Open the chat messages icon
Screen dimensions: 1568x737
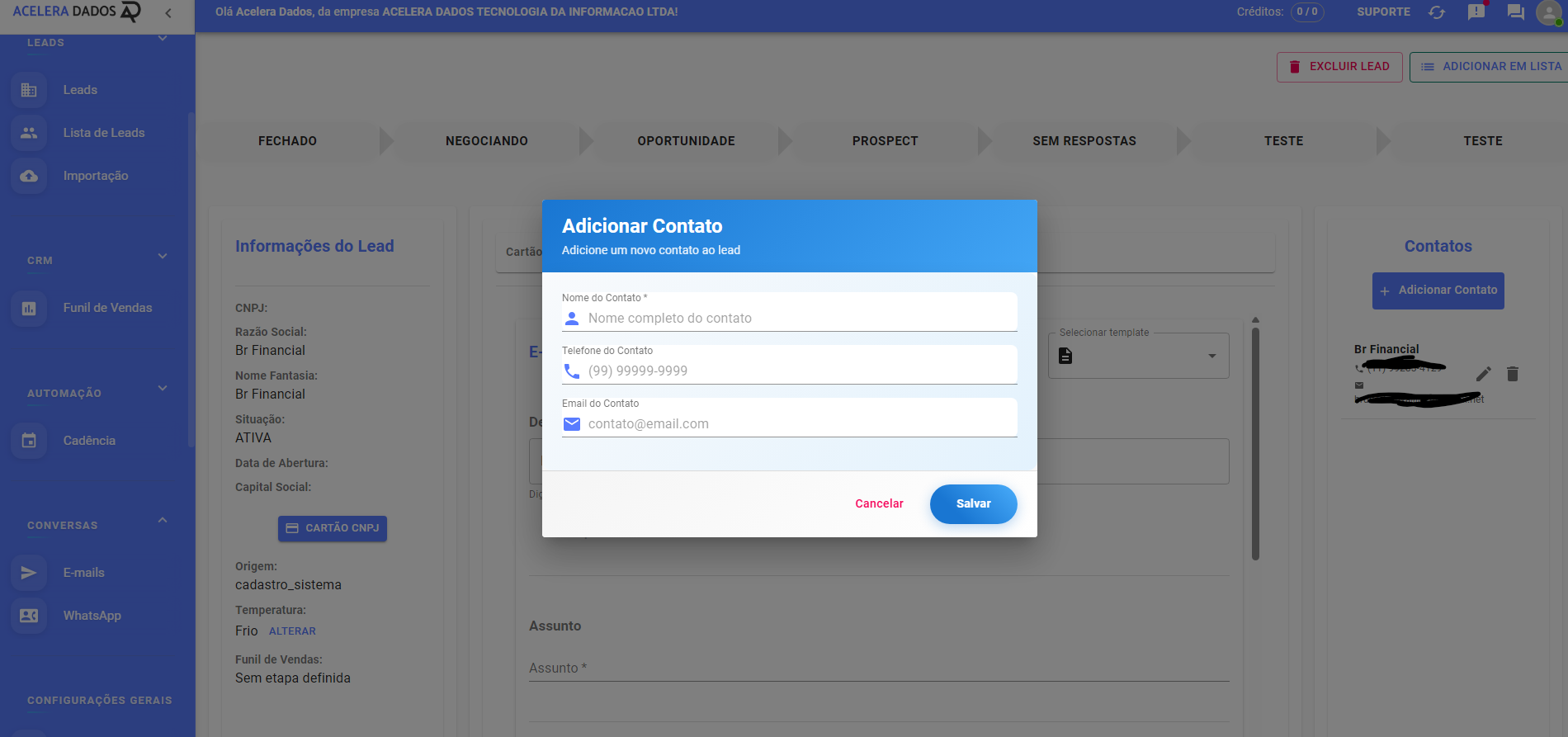(1515, 12)
